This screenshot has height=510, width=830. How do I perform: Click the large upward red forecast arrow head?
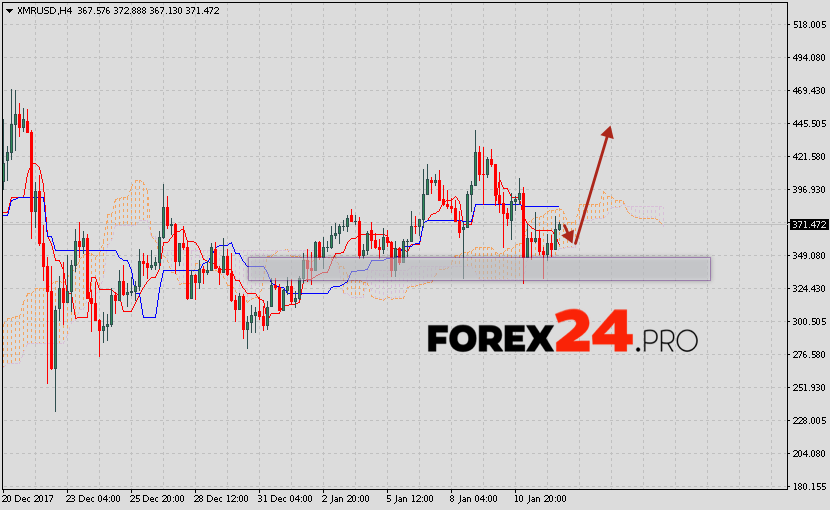[x=607, y=132]
